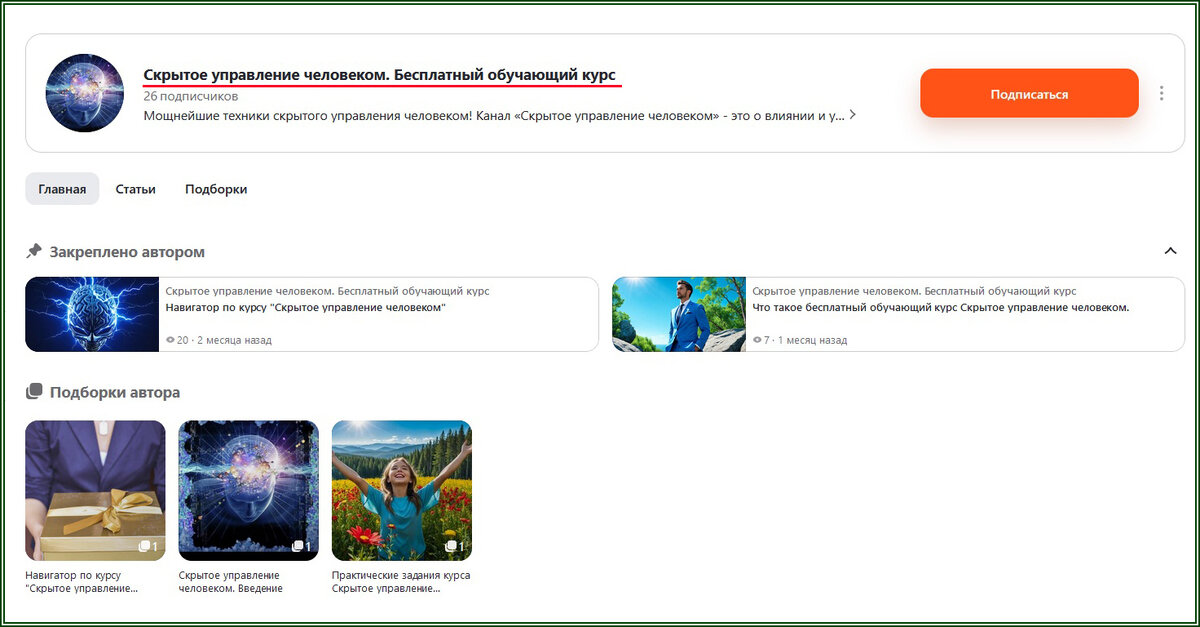The width and height of the screenshot is (1200, 627).
Task: Switch to the Подборки tab
Action: tap(216, 188)
